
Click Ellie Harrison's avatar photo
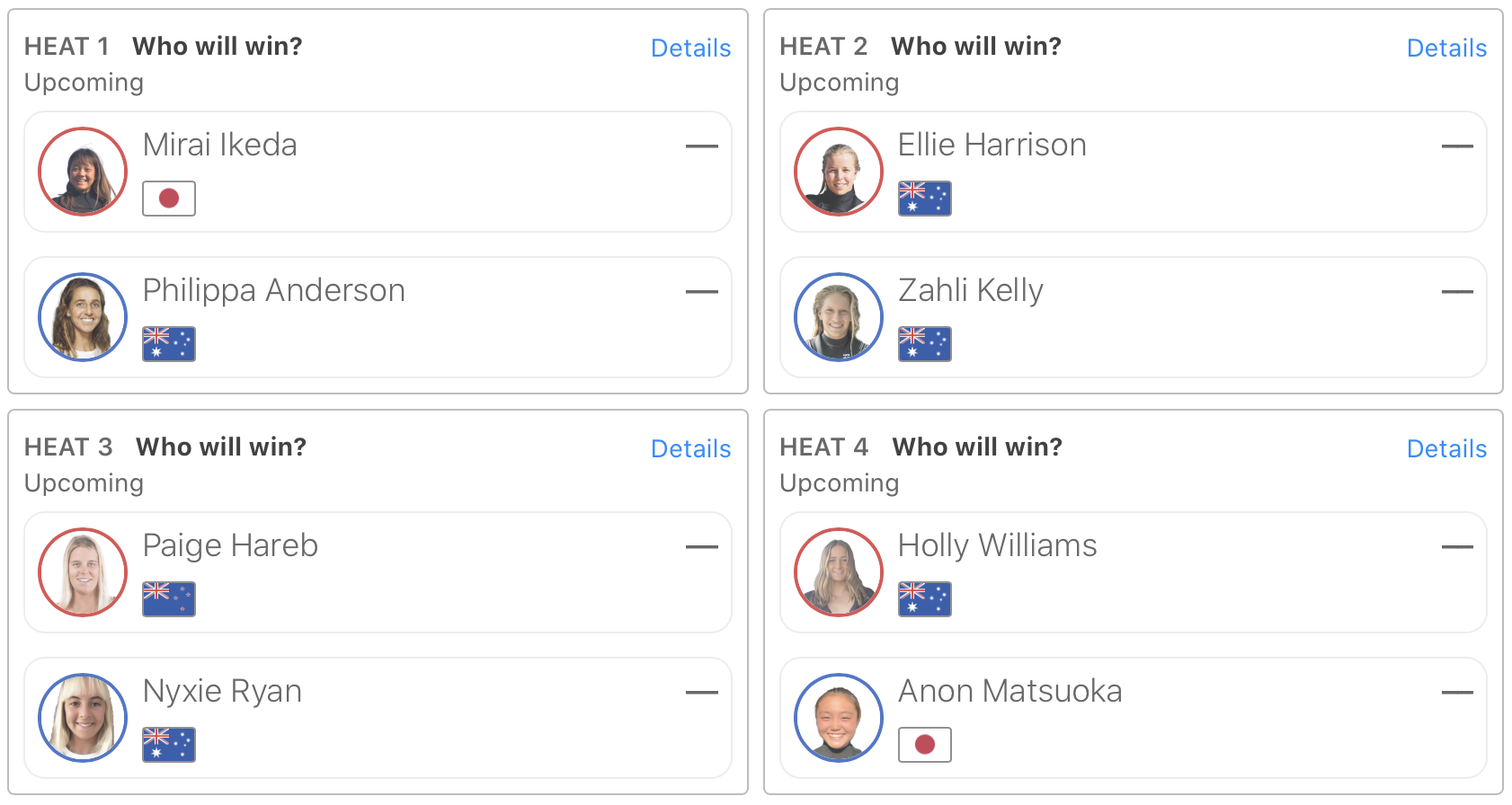click(x=838, y=172)
